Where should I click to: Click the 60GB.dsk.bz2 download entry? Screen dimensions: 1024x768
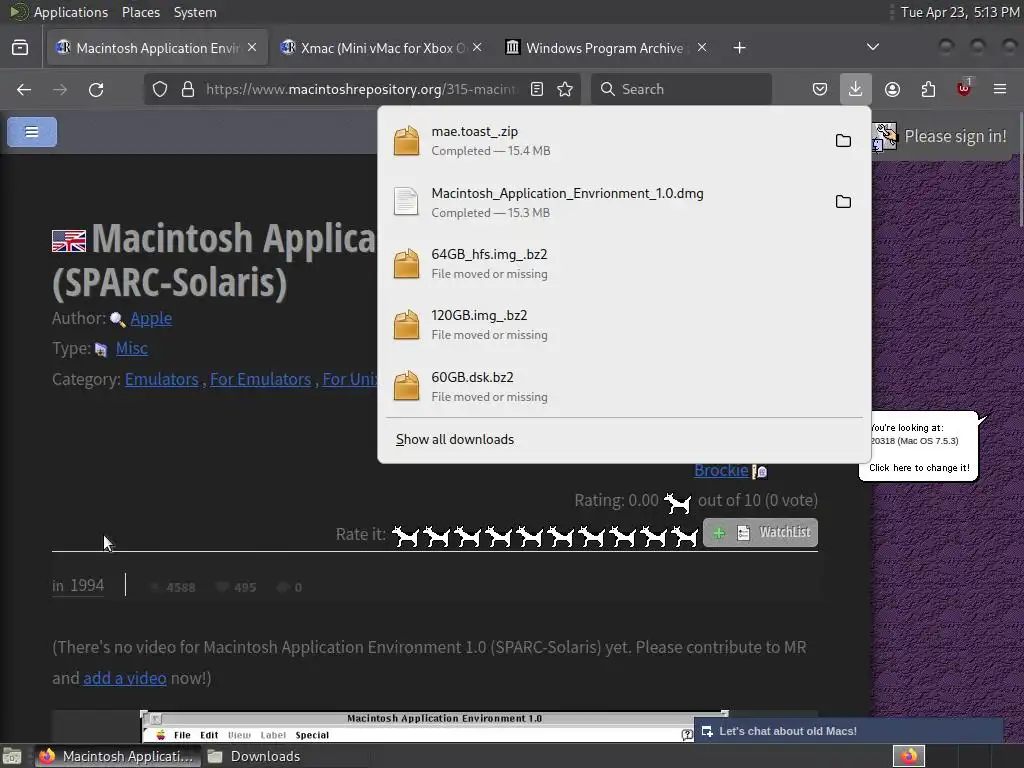point(624,387)
